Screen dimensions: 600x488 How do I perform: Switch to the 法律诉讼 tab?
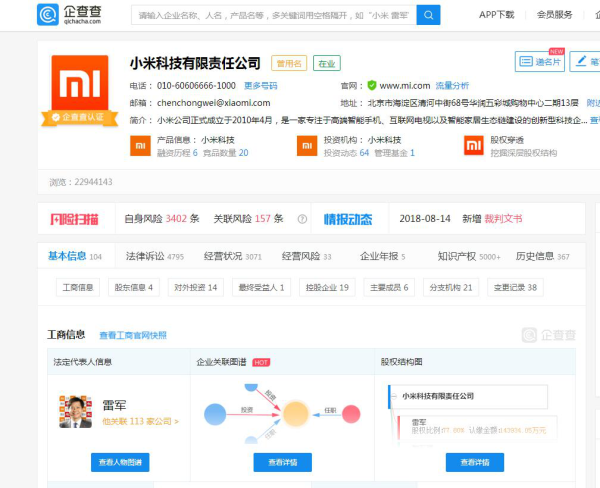pos(147,256)
